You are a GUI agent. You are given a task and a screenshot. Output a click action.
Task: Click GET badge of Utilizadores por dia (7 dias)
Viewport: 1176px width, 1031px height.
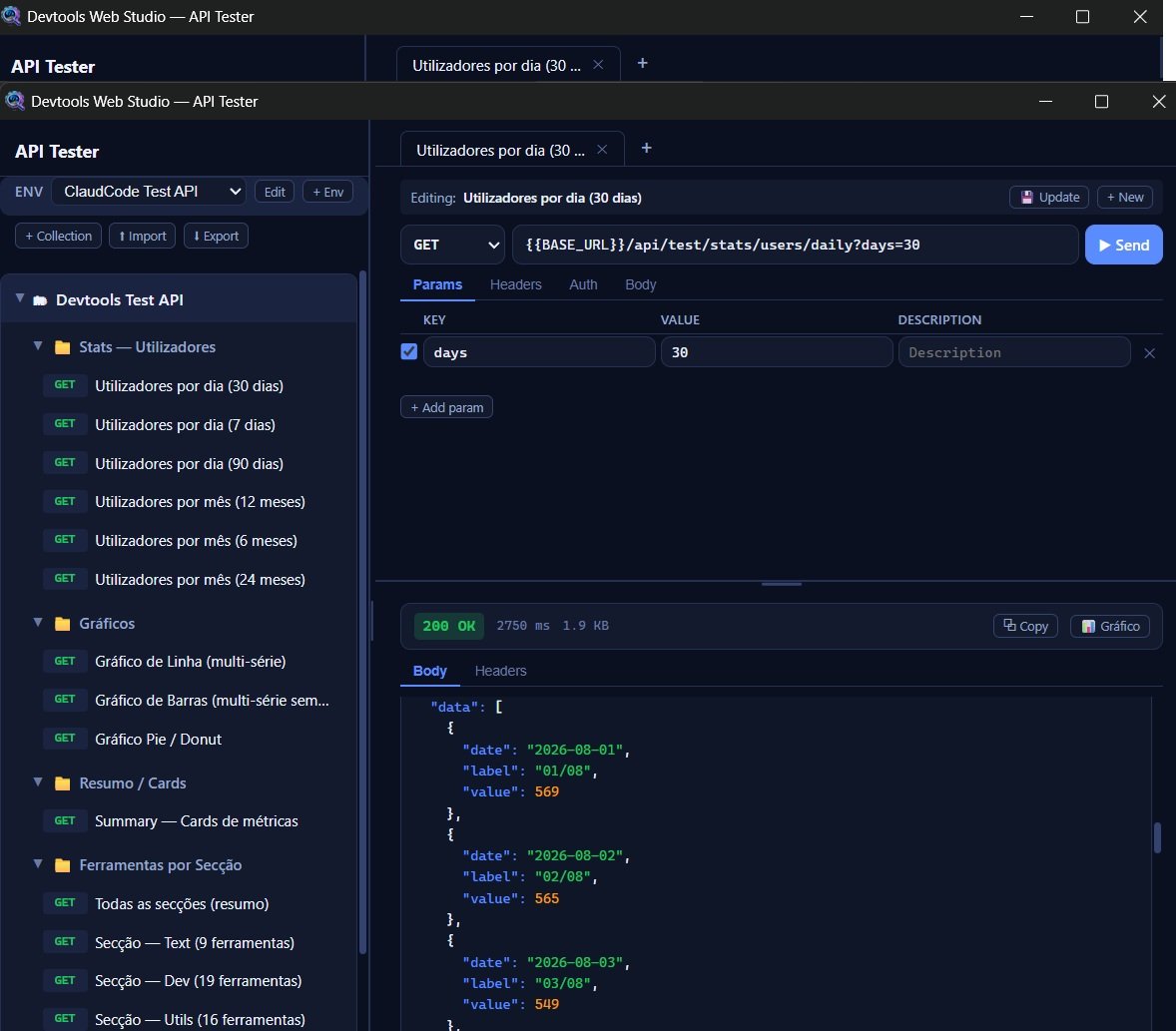click(65, 423)
